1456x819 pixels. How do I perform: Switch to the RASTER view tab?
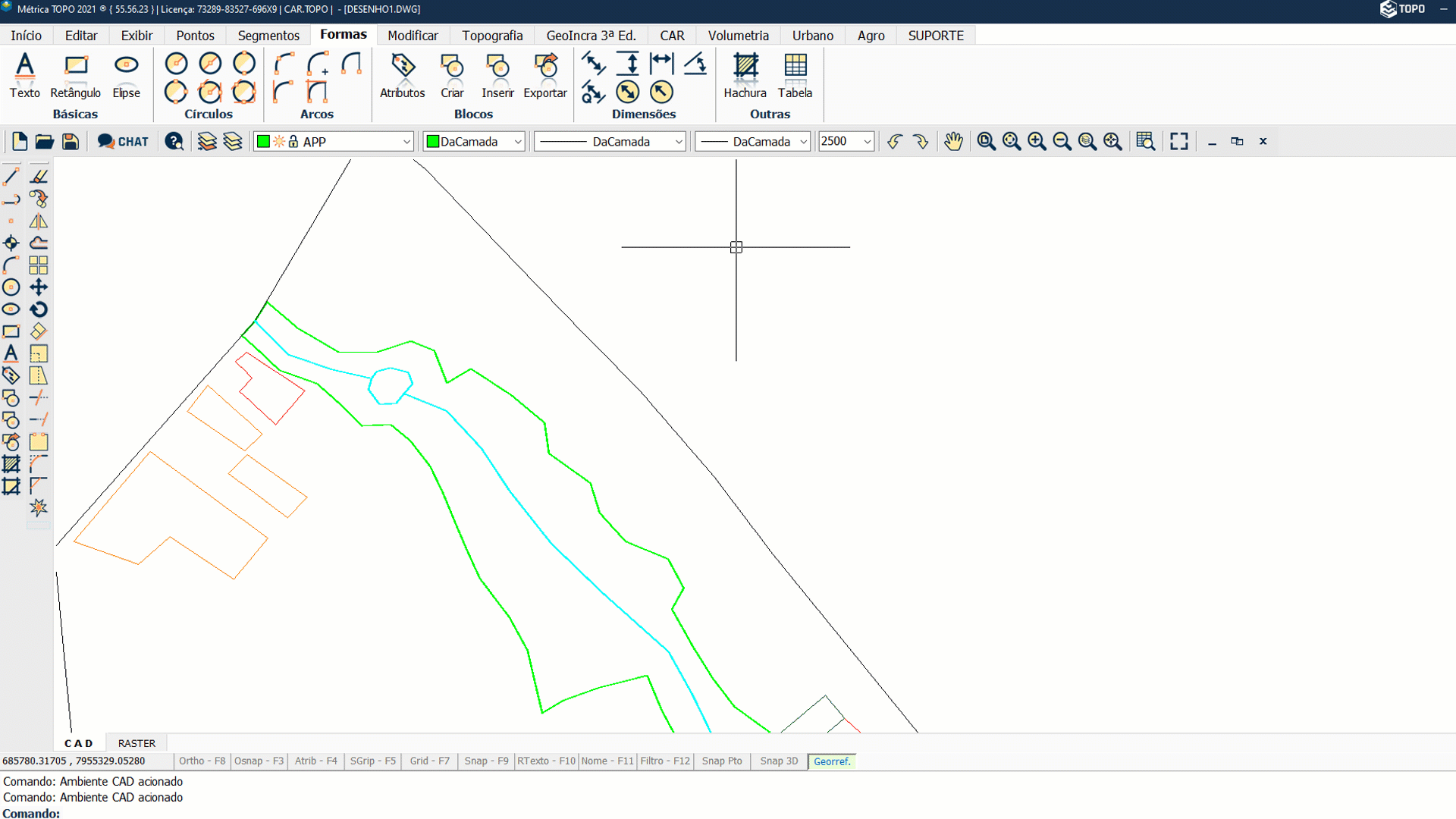pyautogui.click(x=136, y=743)
